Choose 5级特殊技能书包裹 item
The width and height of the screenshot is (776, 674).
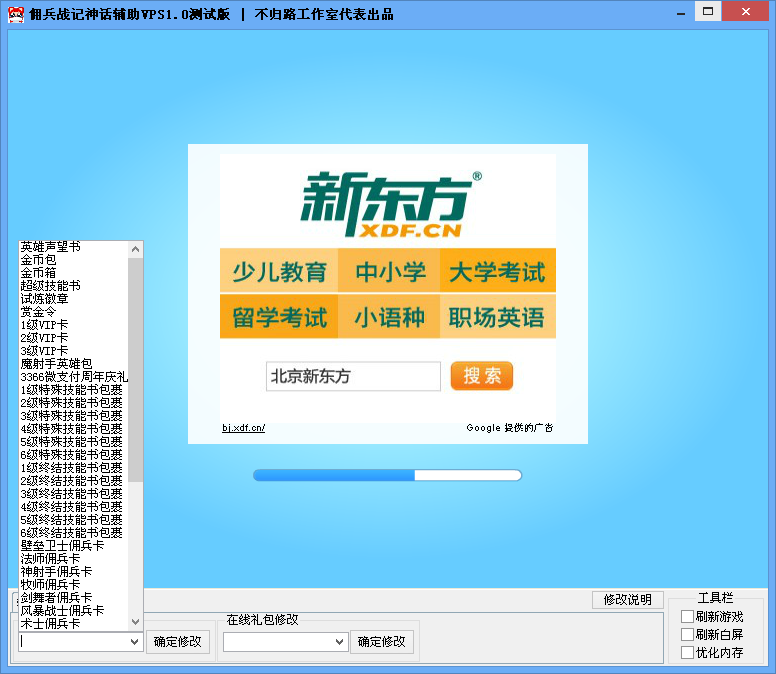[73, 441]
